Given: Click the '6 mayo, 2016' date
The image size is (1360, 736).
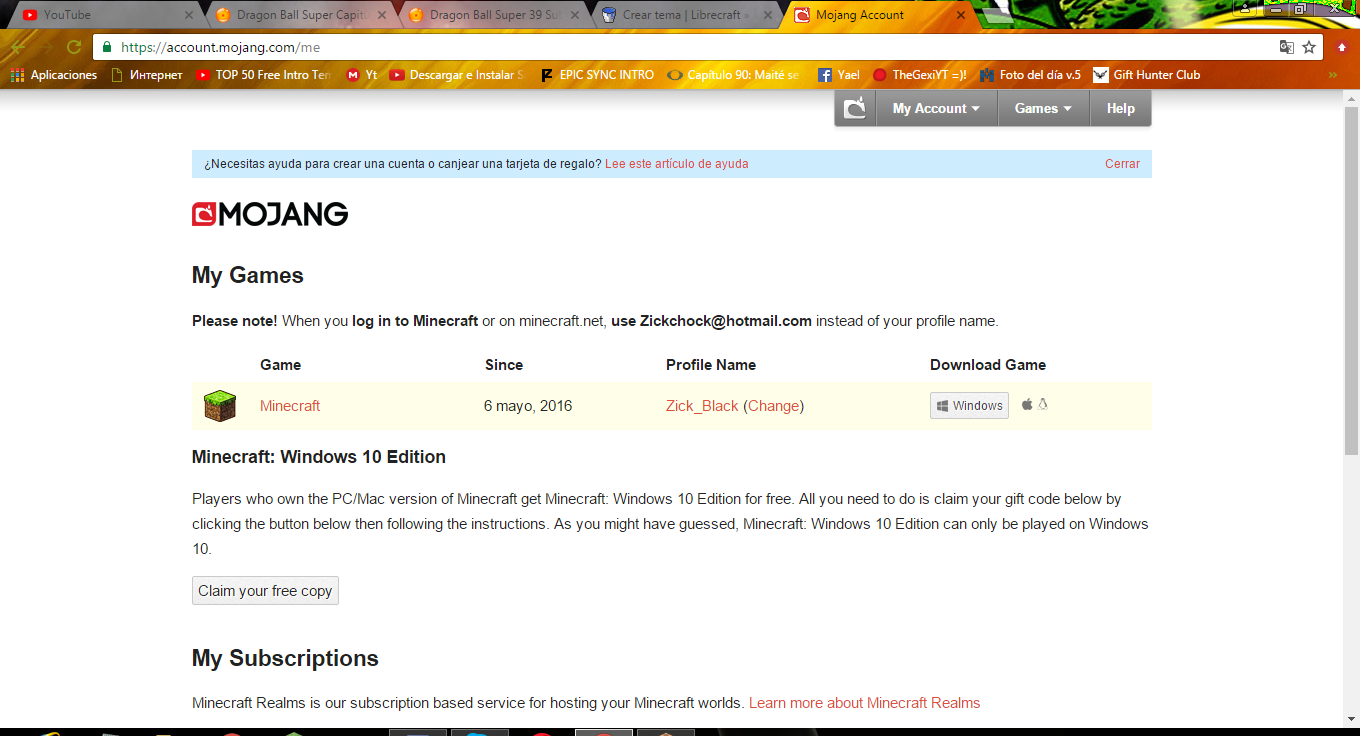Looking at the screenshot, I should (528, 406).
